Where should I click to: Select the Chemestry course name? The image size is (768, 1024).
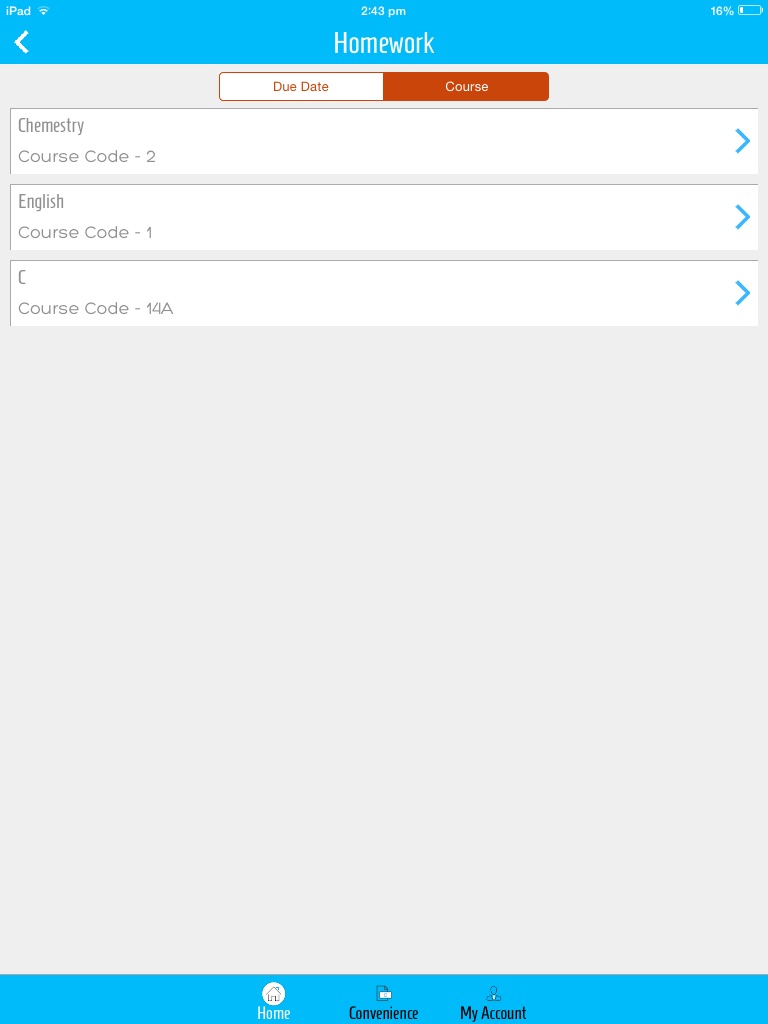(51, 126)
